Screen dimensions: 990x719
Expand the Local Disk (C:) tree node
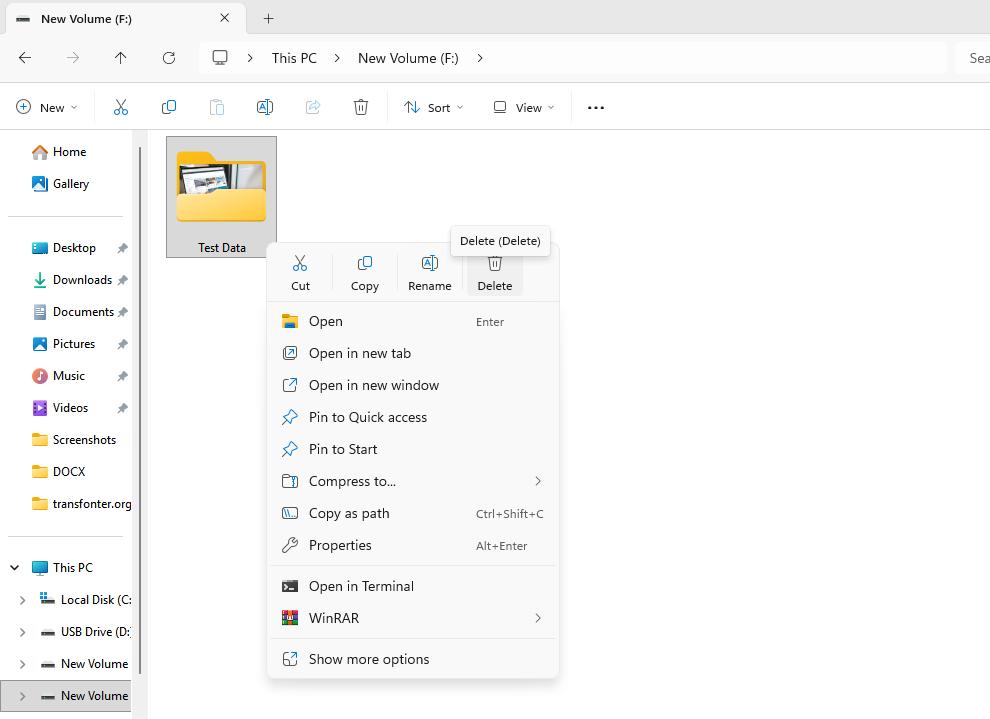click(x=22, y=600)
